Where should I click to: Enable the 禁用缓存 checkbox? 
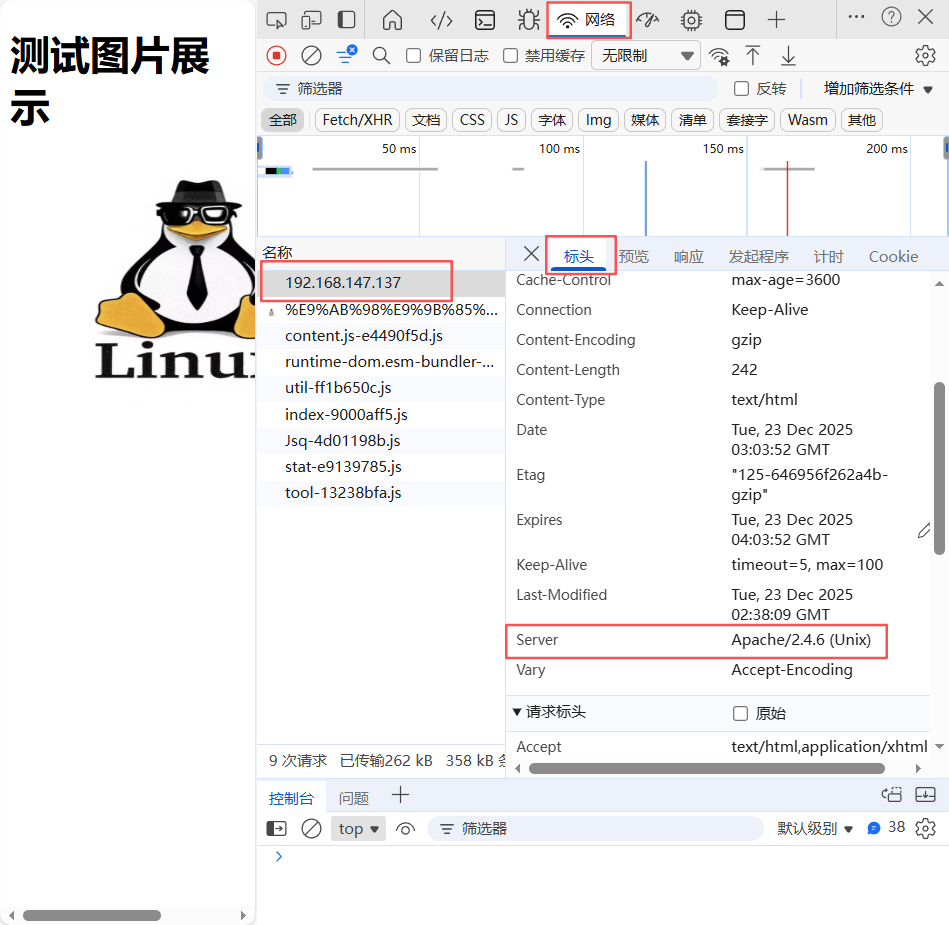pyautogui.click(x=510, y=56)
